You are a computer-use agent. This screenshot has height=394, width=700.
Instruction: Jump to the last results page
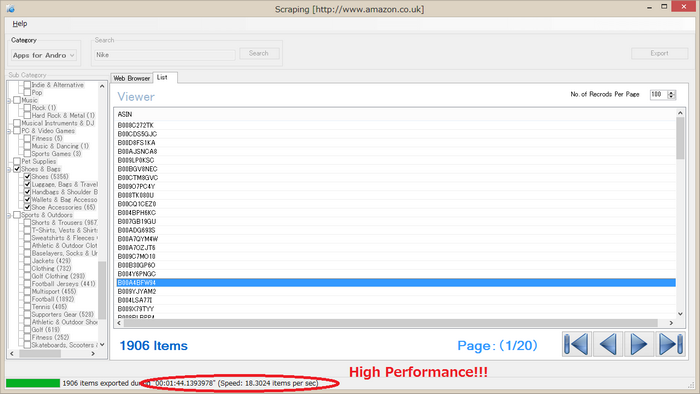tap(670, 344)
